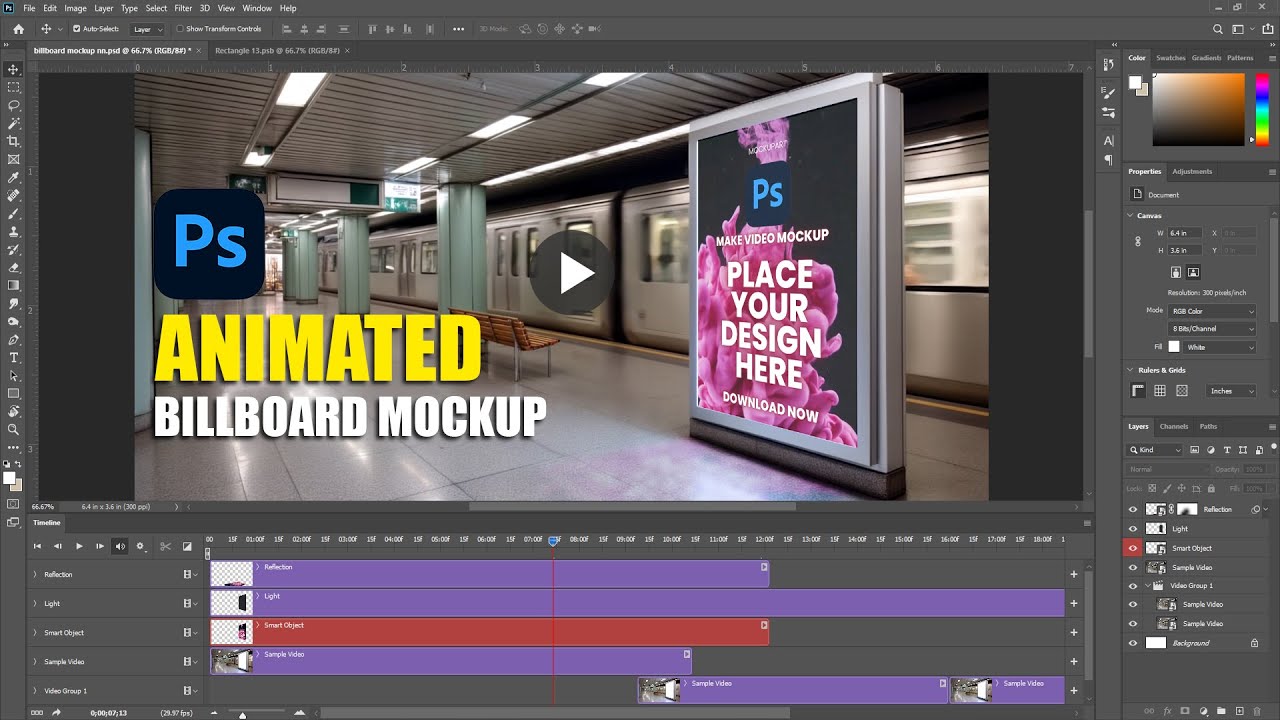The image size is (1280, 720).
Task: Adjust the timeline zoom slider
Action: [242, 714]
